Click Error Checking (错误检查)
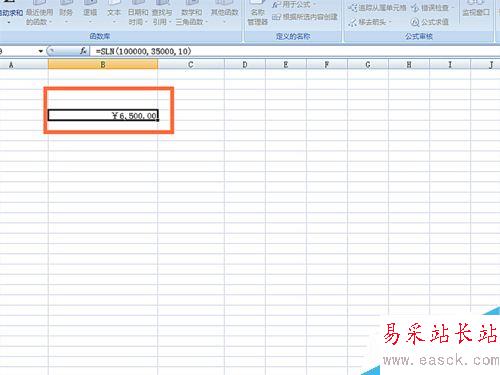The width and height of the screenshot is (500, 375). pos(432,8)
